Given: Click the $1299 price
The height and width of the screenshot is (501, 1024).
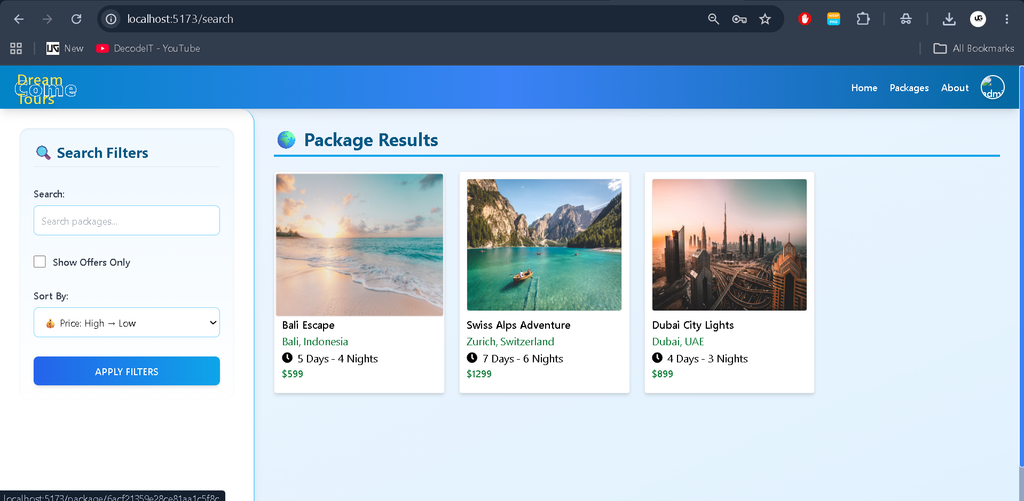Looking at the screenshot, I should pyautogui.click(x=479, y=374).
